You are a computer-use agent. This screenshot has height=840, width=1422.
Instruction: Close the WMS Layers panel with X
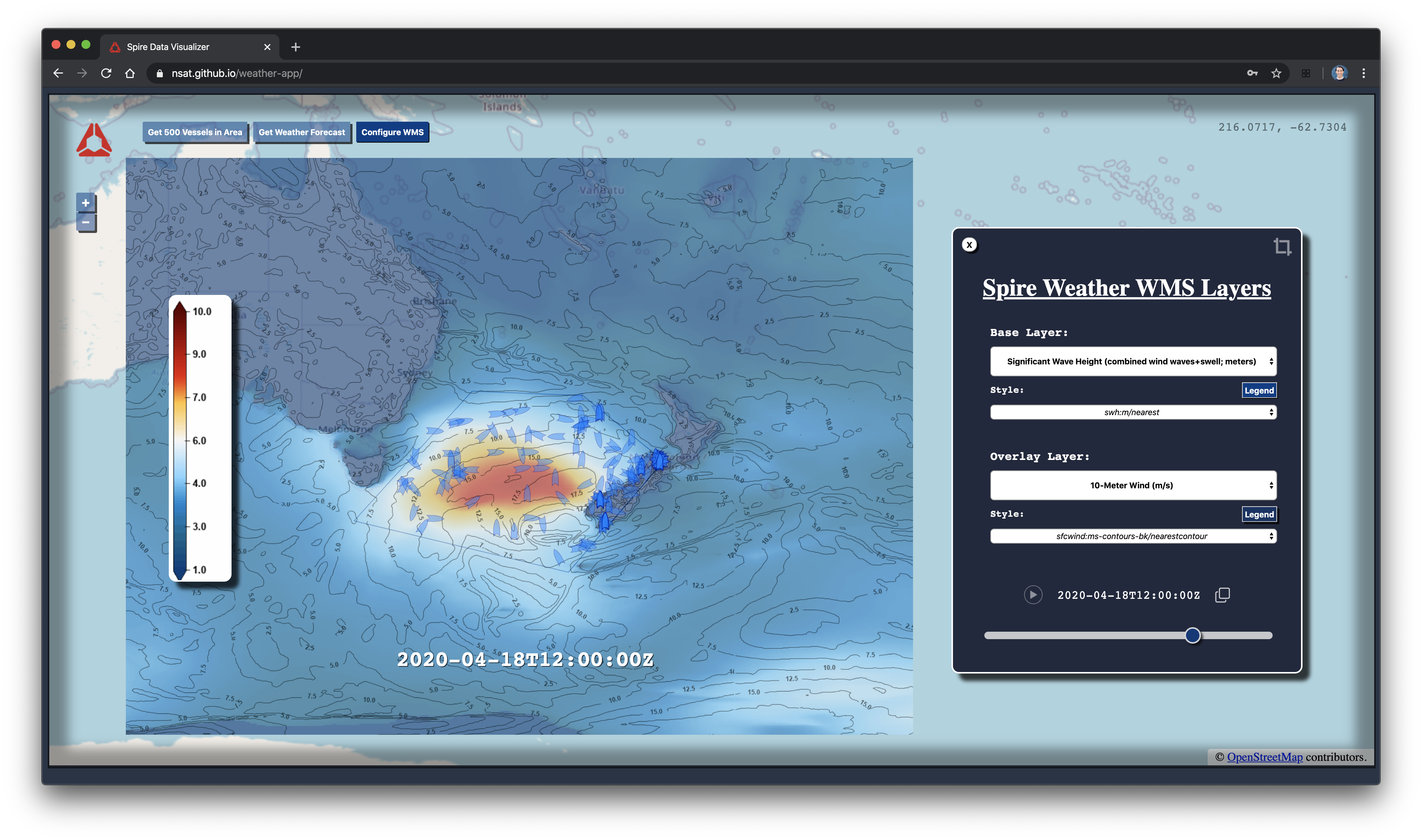click(x=969, y=245)
